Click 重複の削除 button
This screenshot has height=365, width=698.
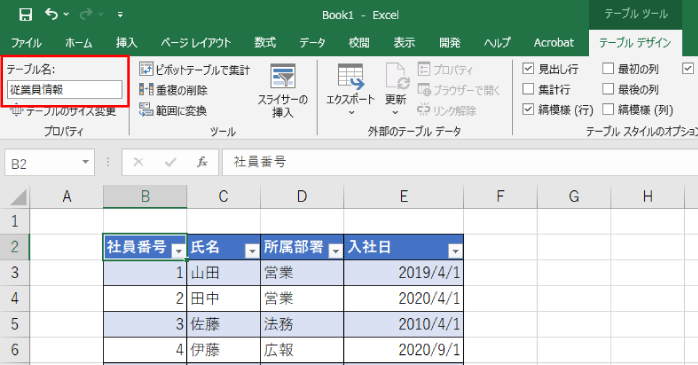tap(173, 90)
